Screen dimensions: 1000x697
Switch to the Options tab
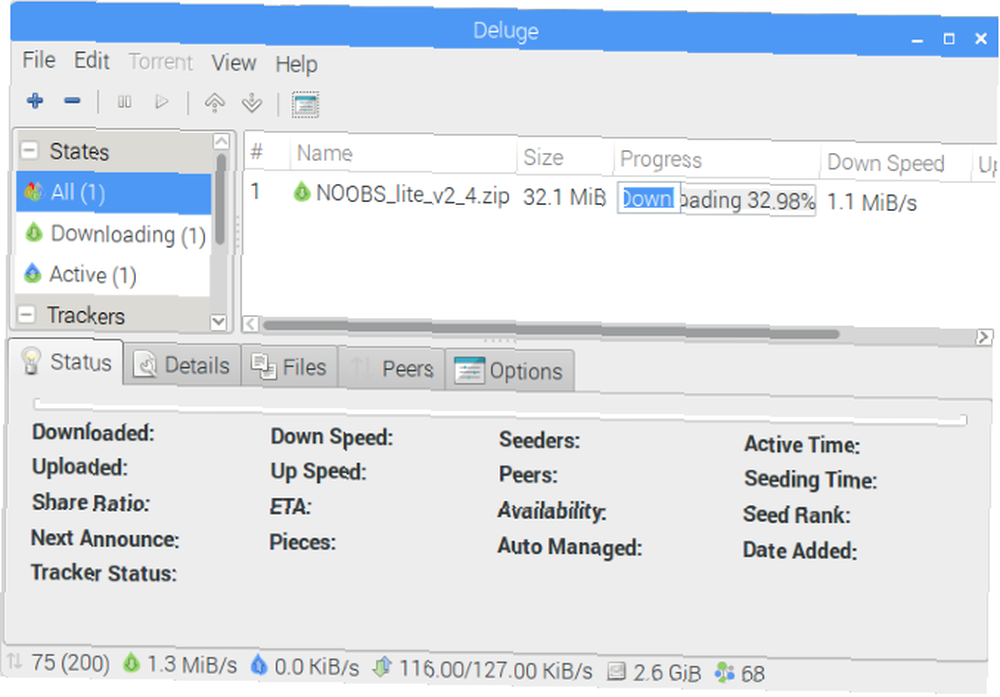pyautogui.click(x=509, y=371)
